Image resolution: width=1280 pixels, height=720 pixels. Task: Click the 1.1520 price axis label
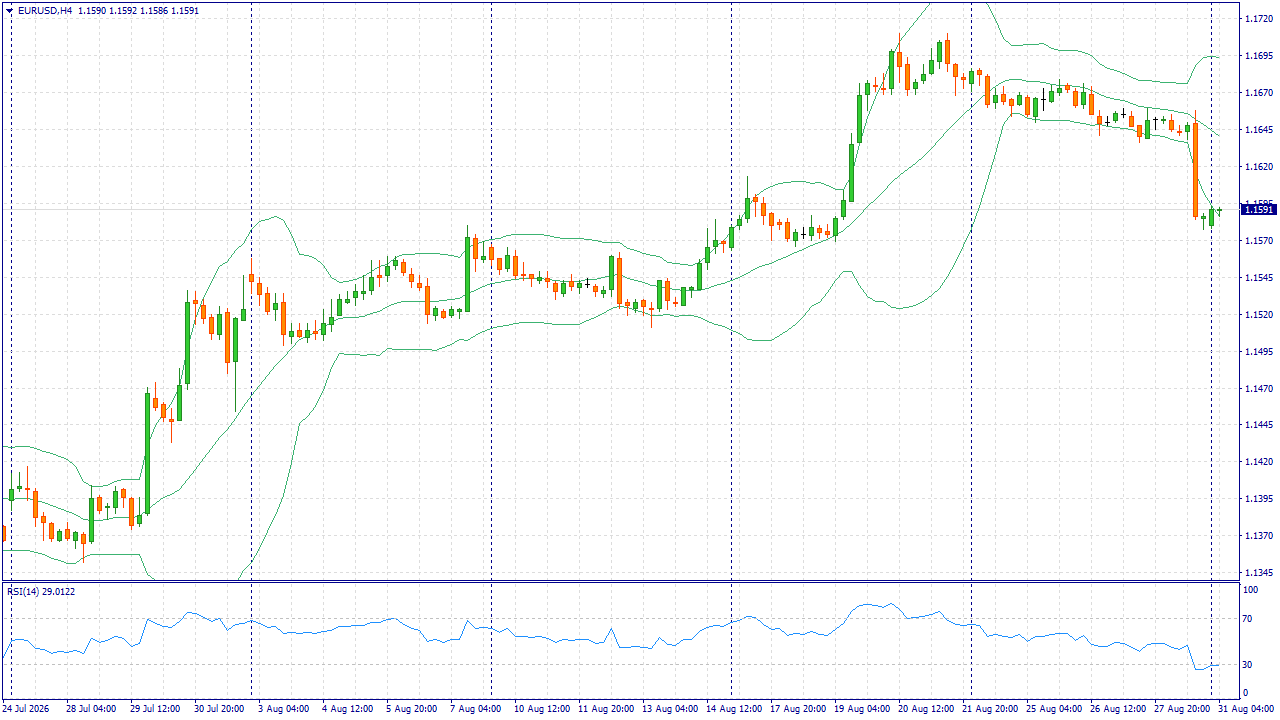(1258, 315)
